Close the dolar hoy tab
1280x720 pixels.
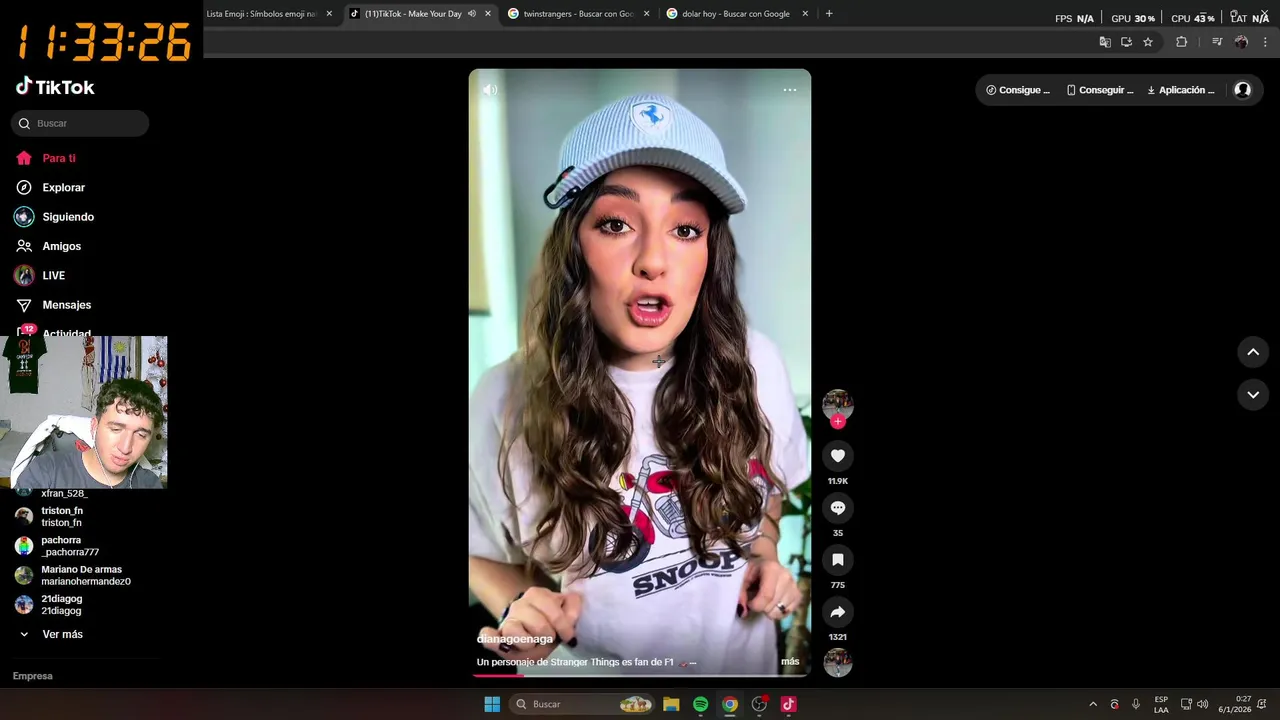tap(806, 14)
